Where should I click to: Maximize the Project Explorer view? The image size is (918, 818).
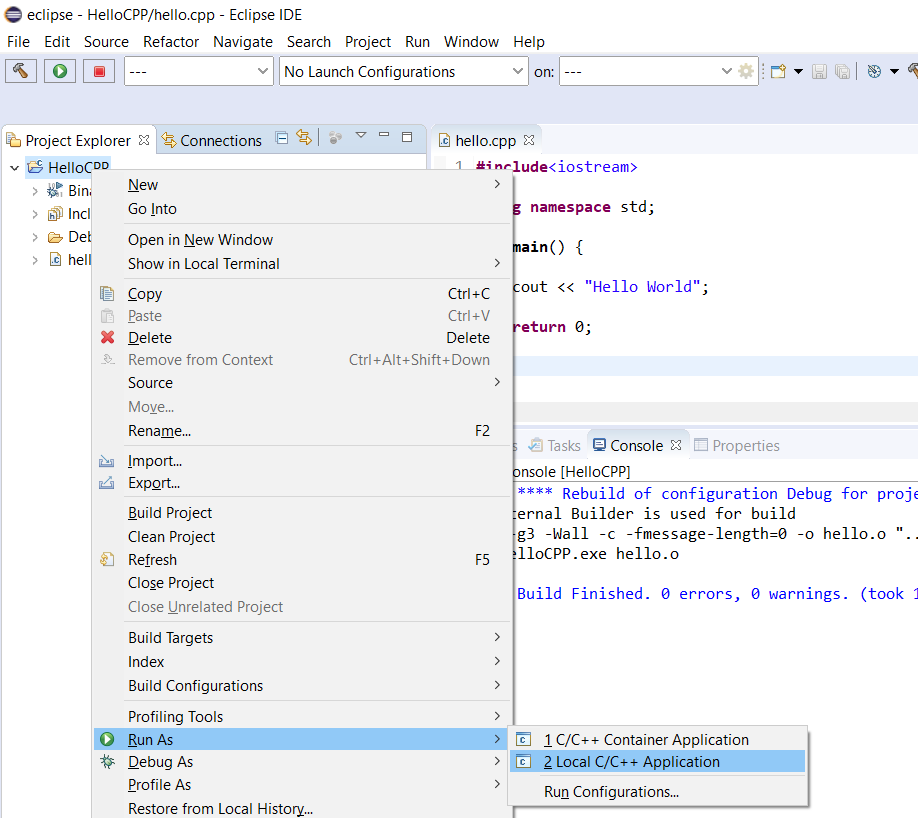click(407, 137)
